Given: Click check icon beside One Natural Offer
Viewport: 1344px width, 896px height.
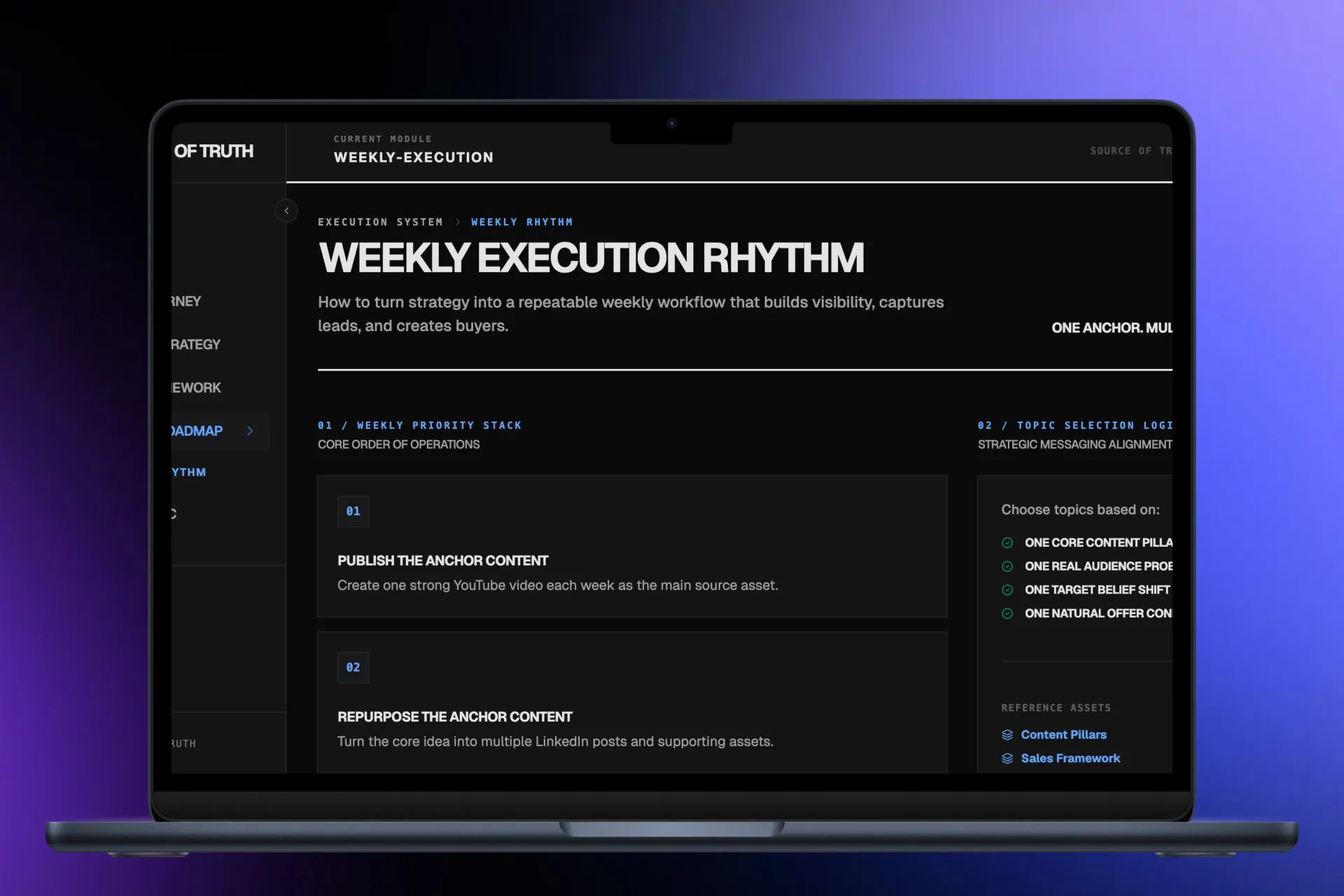Looking at the screenshot, I should pyautogui.click(x=1007, y=613).
